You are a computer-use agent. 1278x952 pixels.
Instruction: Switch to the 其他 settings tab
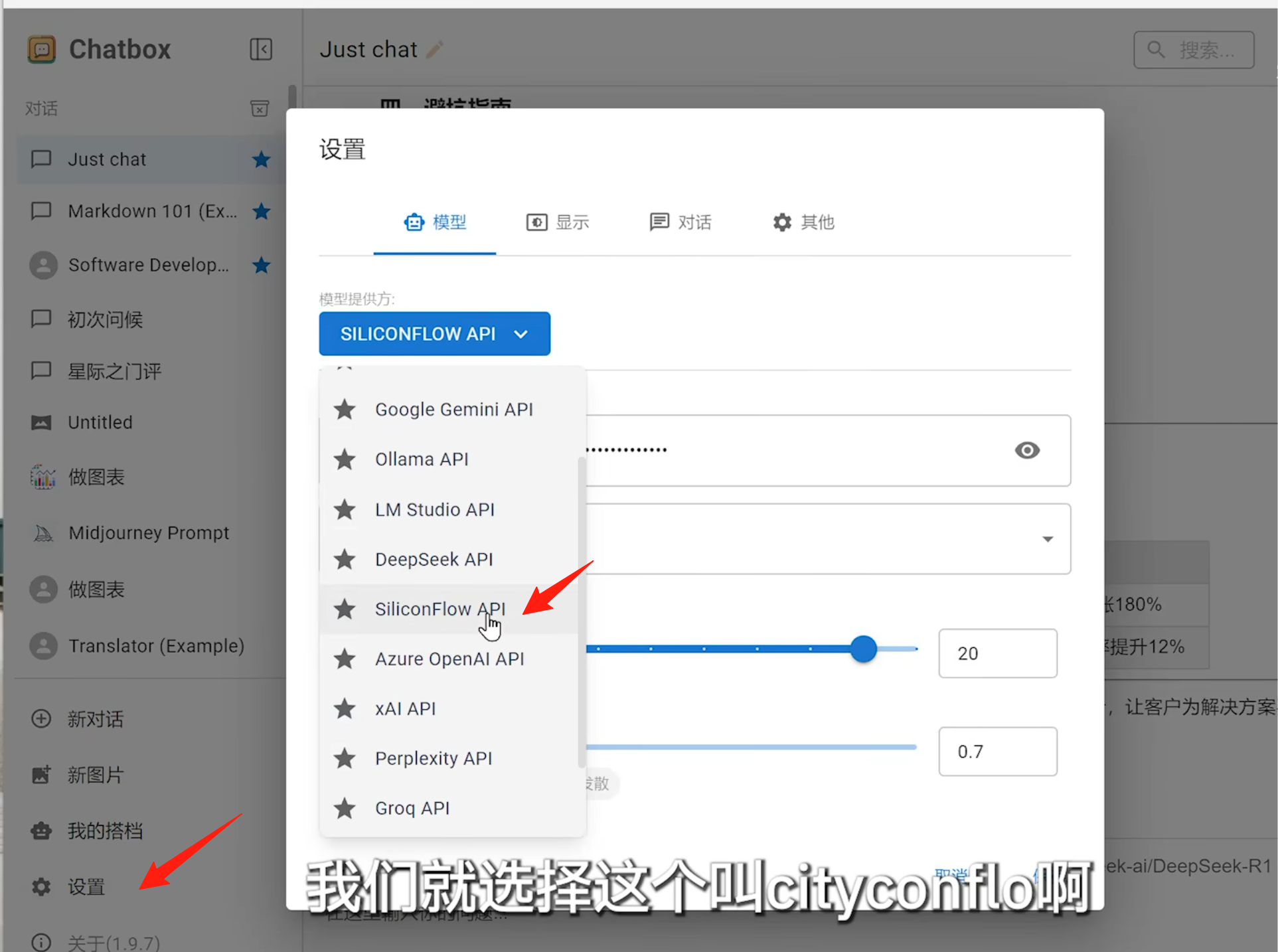(803, 222)
